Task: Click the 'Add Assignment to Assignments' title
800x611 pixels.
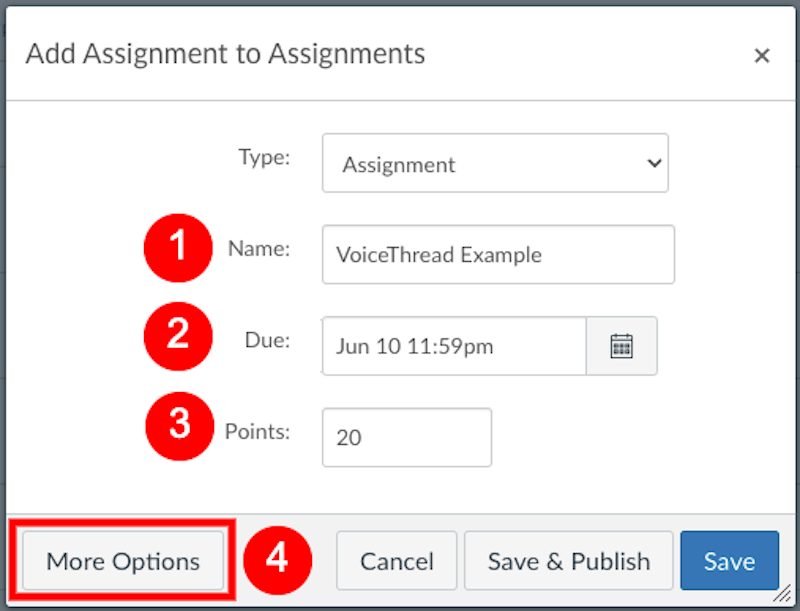Action: [x=225, y=54]
